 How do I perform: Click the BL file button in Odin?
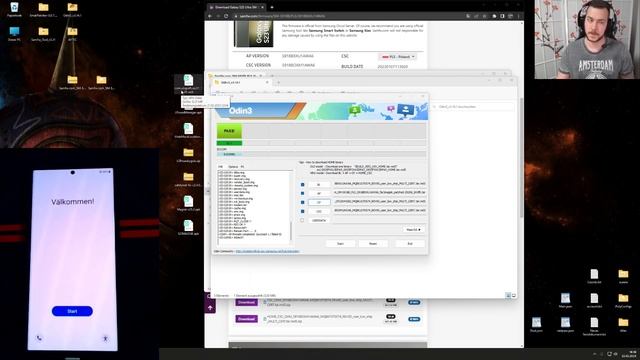point(319,184)
